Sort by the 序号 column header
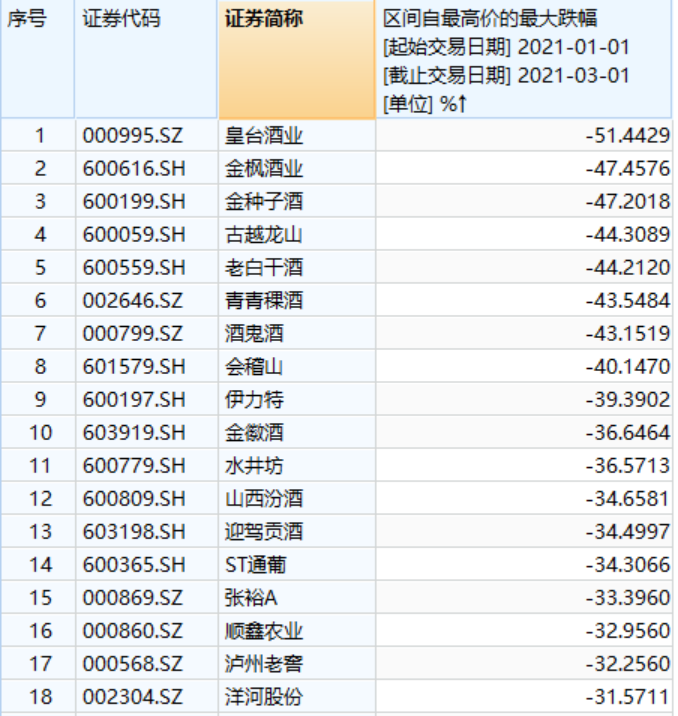This screenshot has width=678, height=716. coord(37,58)
